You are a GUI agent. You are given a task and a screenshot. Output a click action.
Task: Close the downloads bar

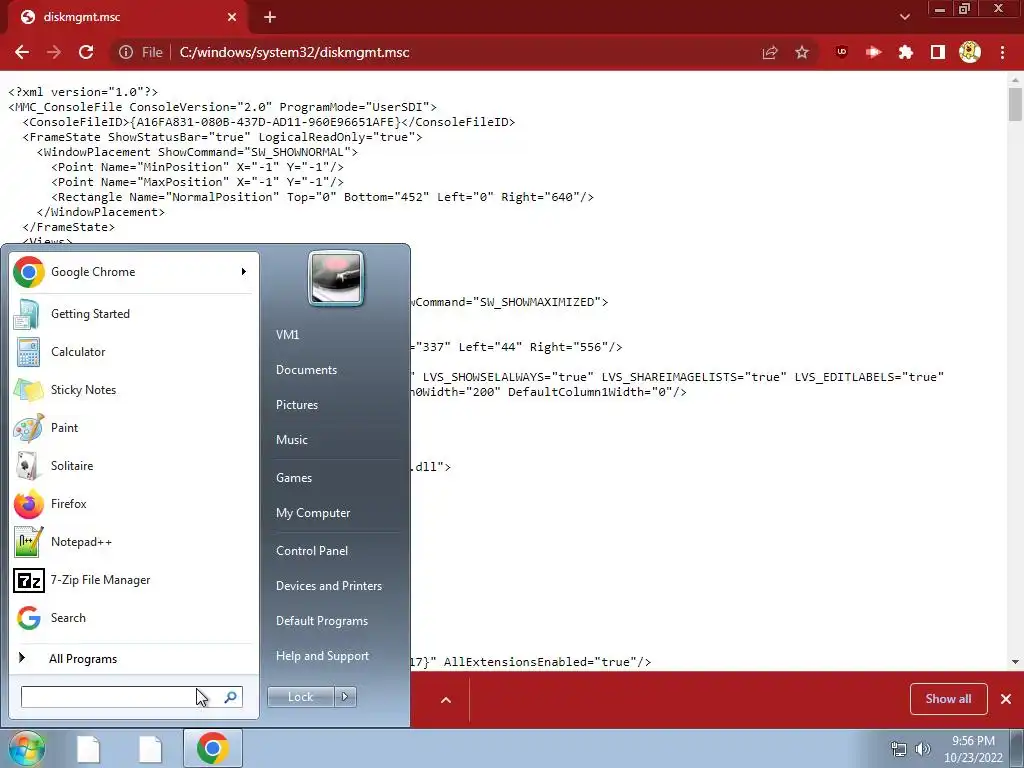pyautogui.click(x=1006, y=699)
